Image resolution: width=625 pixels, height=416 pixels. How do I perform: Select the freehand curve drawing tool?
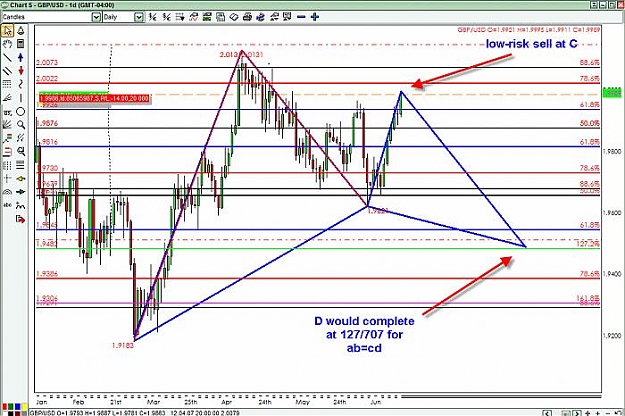coord(21,84)
